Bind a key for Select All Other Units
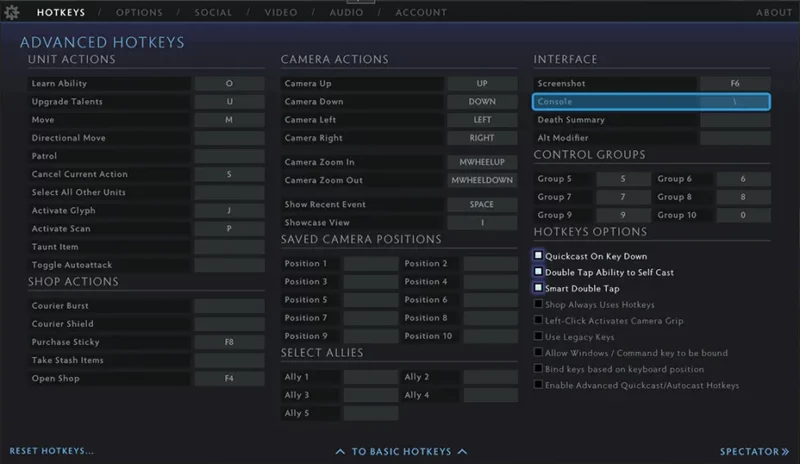 click(229, 192)
